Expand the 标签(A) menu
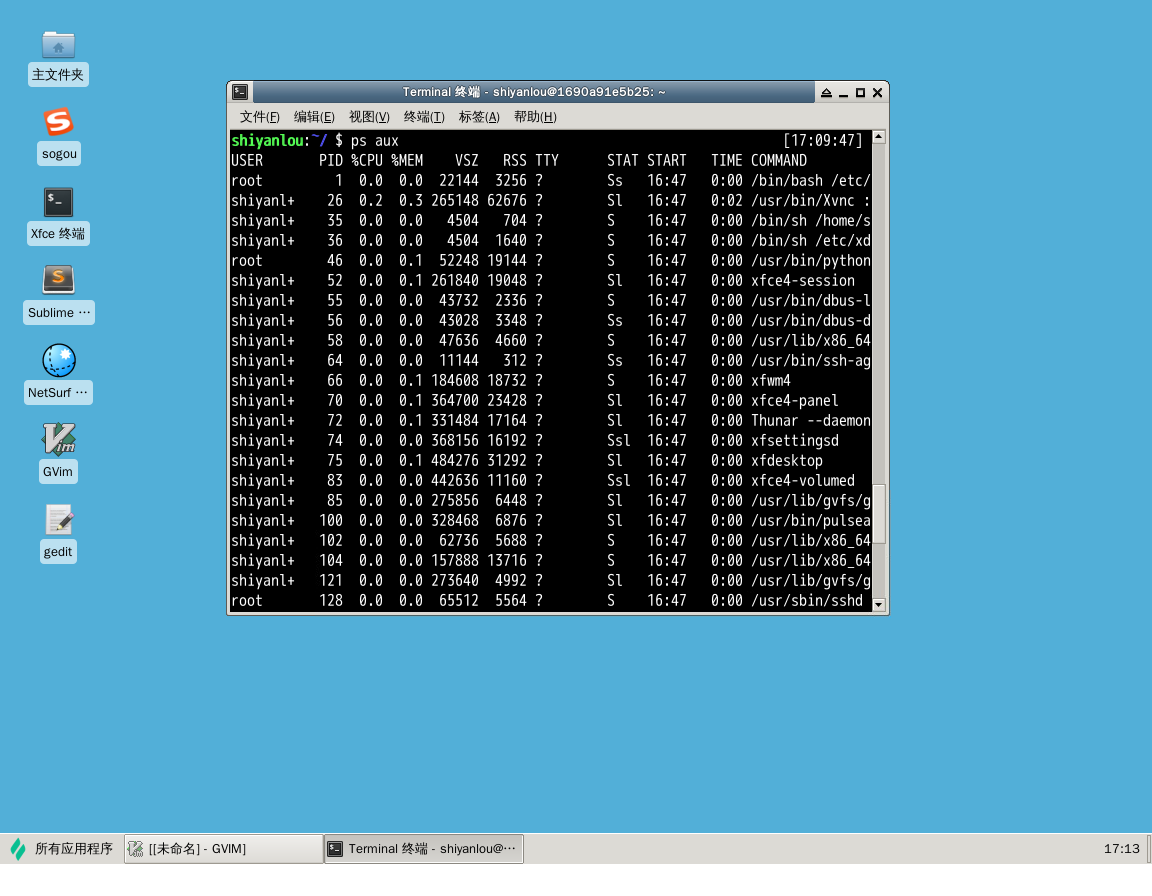The height and width of the screenshot is (896, 1152). (479, 117)
